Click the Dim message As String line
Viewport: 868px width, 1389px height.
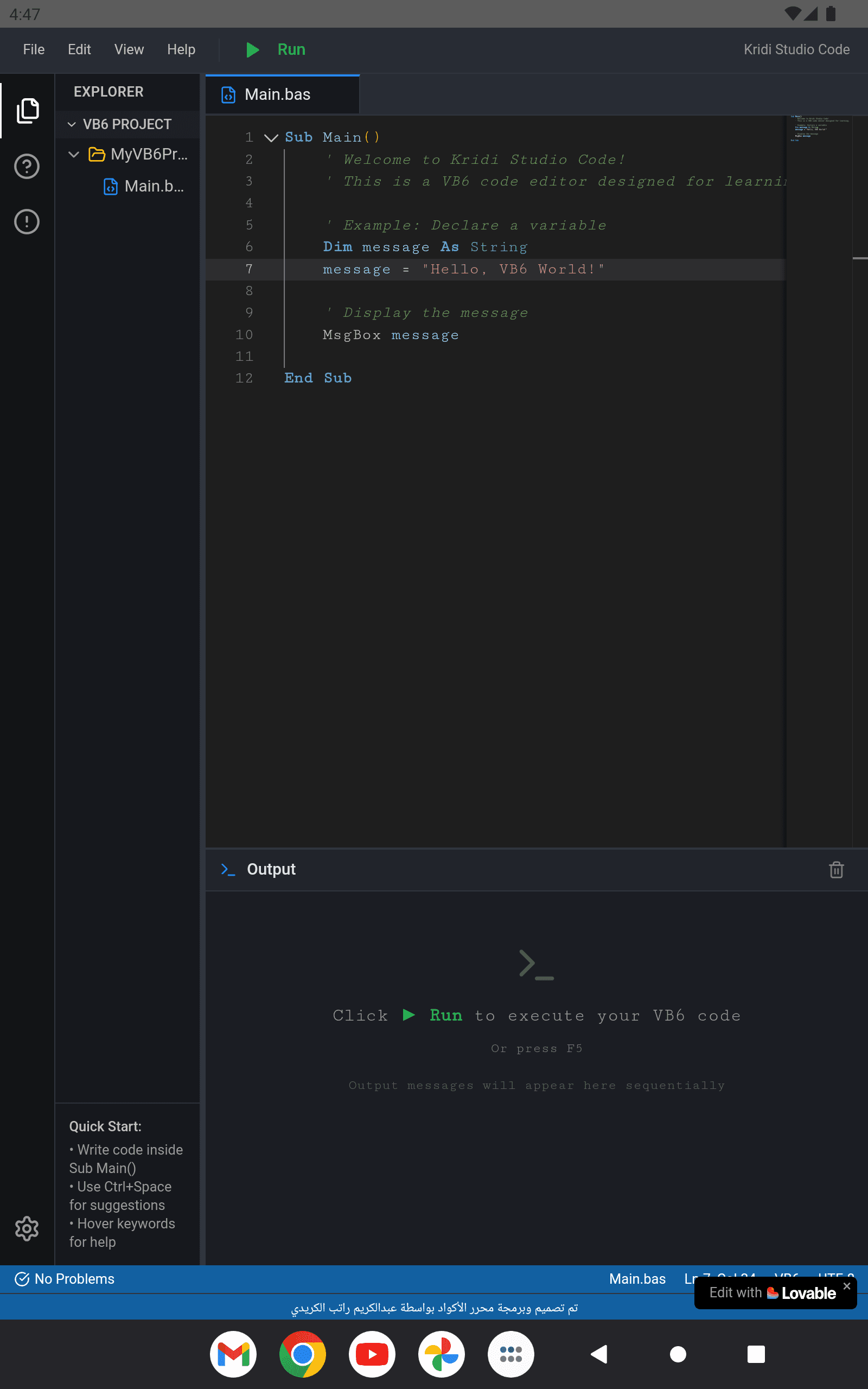point(425,247)
